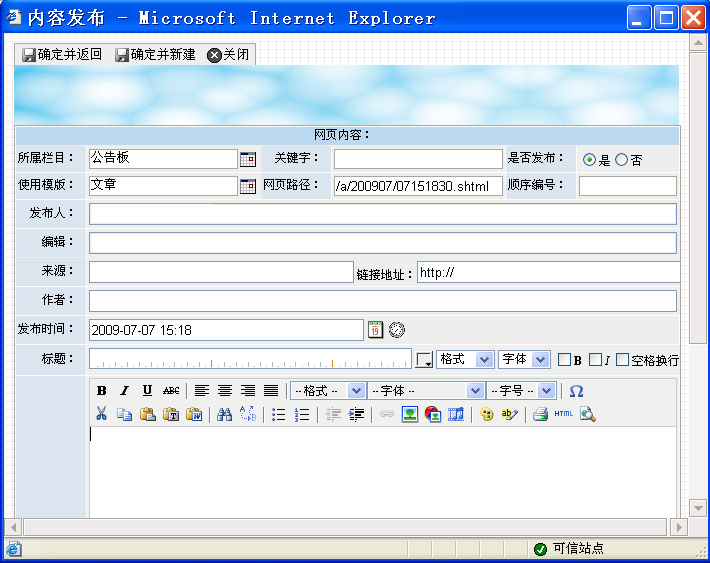Click 关闭 toolbar button
This screenshot has width=710, height=563.
tap(228, 55)
